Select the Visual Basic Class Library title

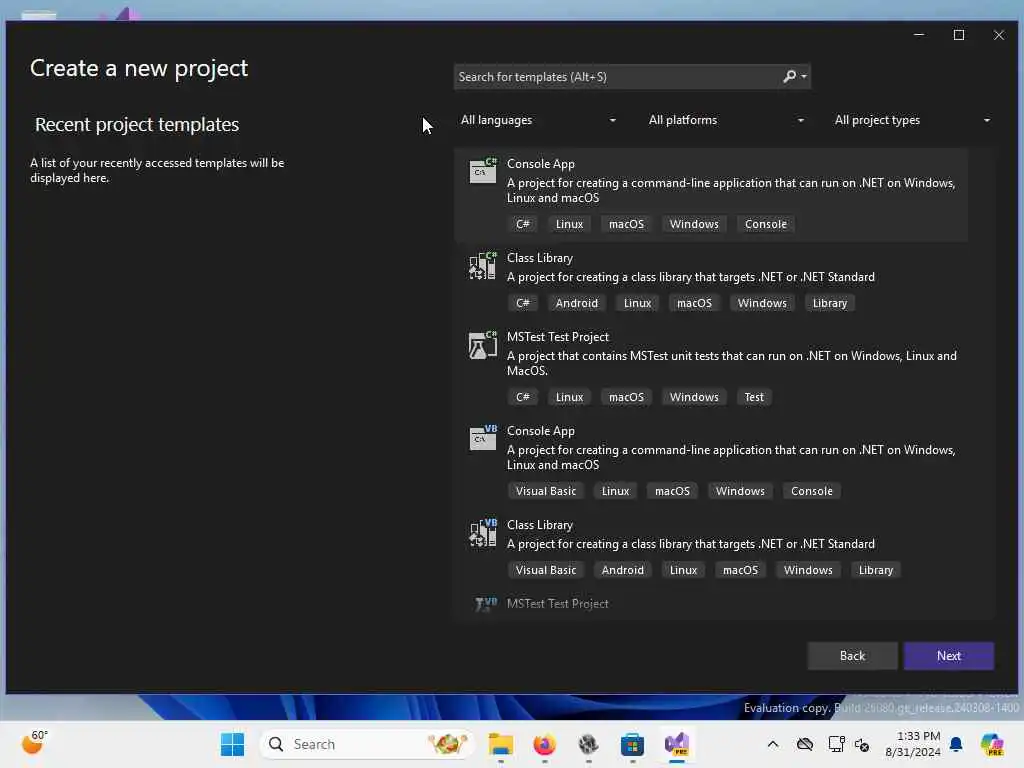coord(539,525)
